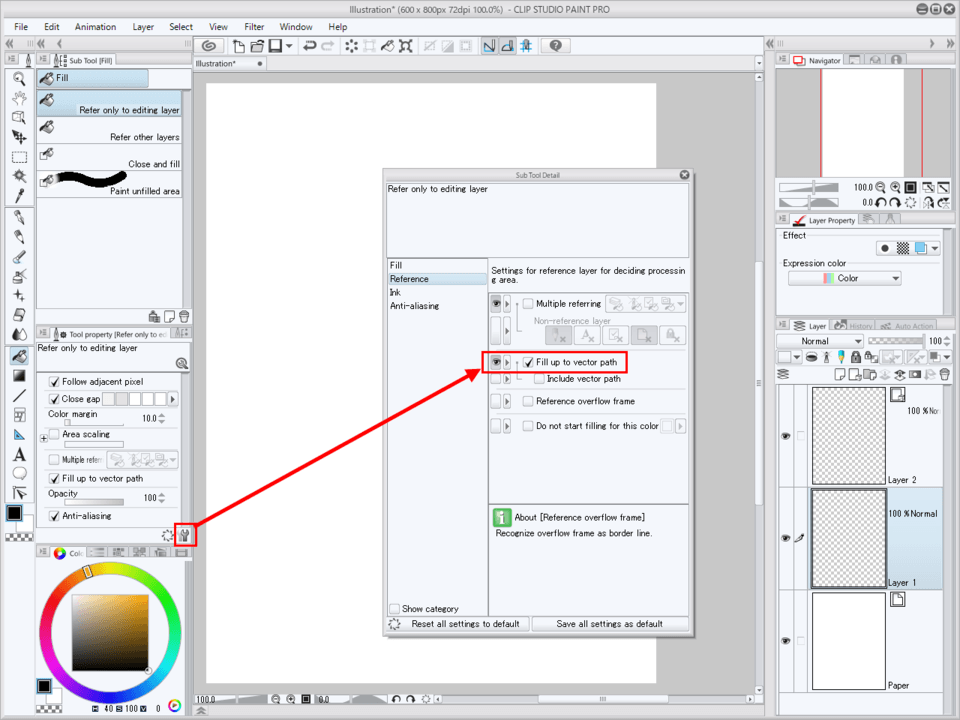Click the main black color swatch
The width and height of the screenshot is (960, 720).
[x=14, y=513]
